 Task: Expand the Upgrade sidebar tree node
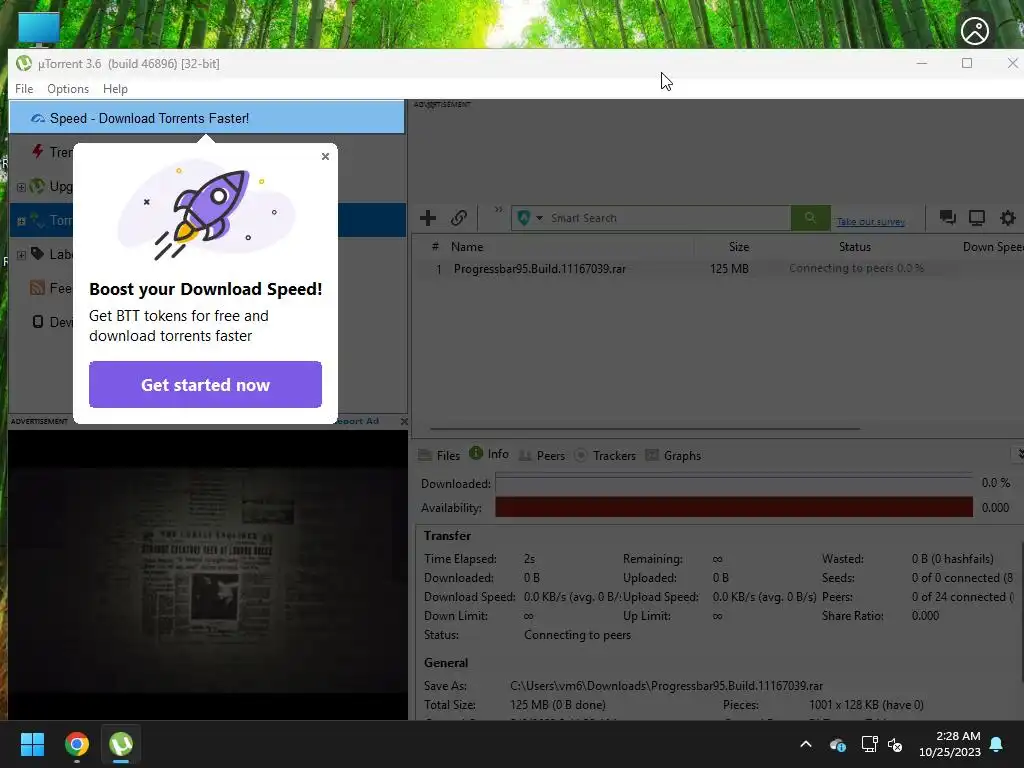pos(21,187)
